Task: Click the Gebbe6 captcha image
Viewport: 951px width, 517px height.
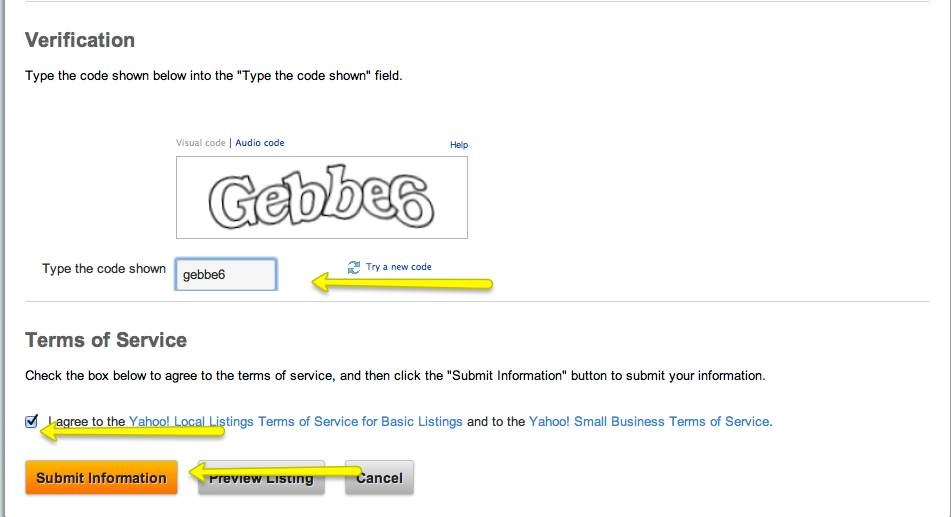Action: [x=322, y=197]
